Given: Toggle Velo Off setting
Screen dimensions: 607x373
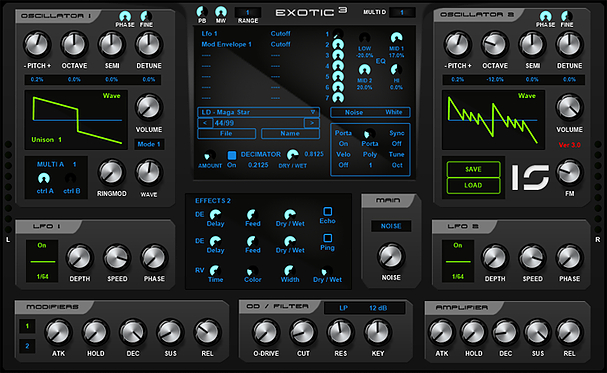Looking at the screenshot, I should pos(343,165).
